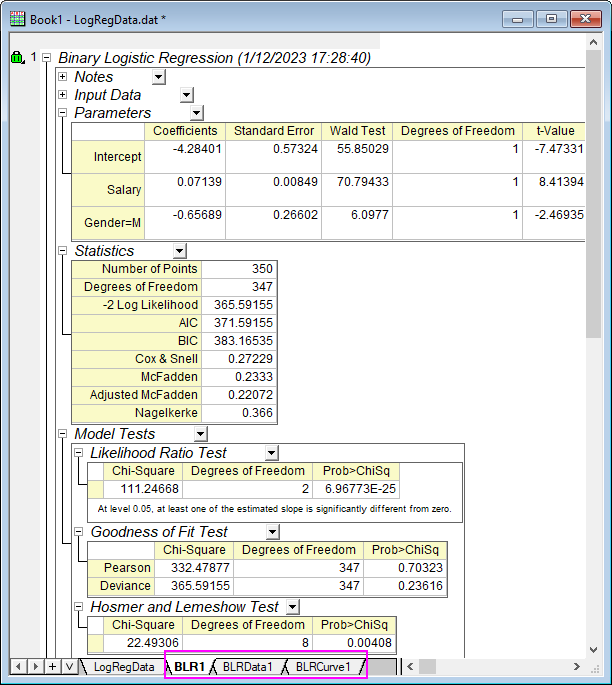Collapse the Parameters section
The width and height of the screenshot is (612, 685).
(62, 113)
